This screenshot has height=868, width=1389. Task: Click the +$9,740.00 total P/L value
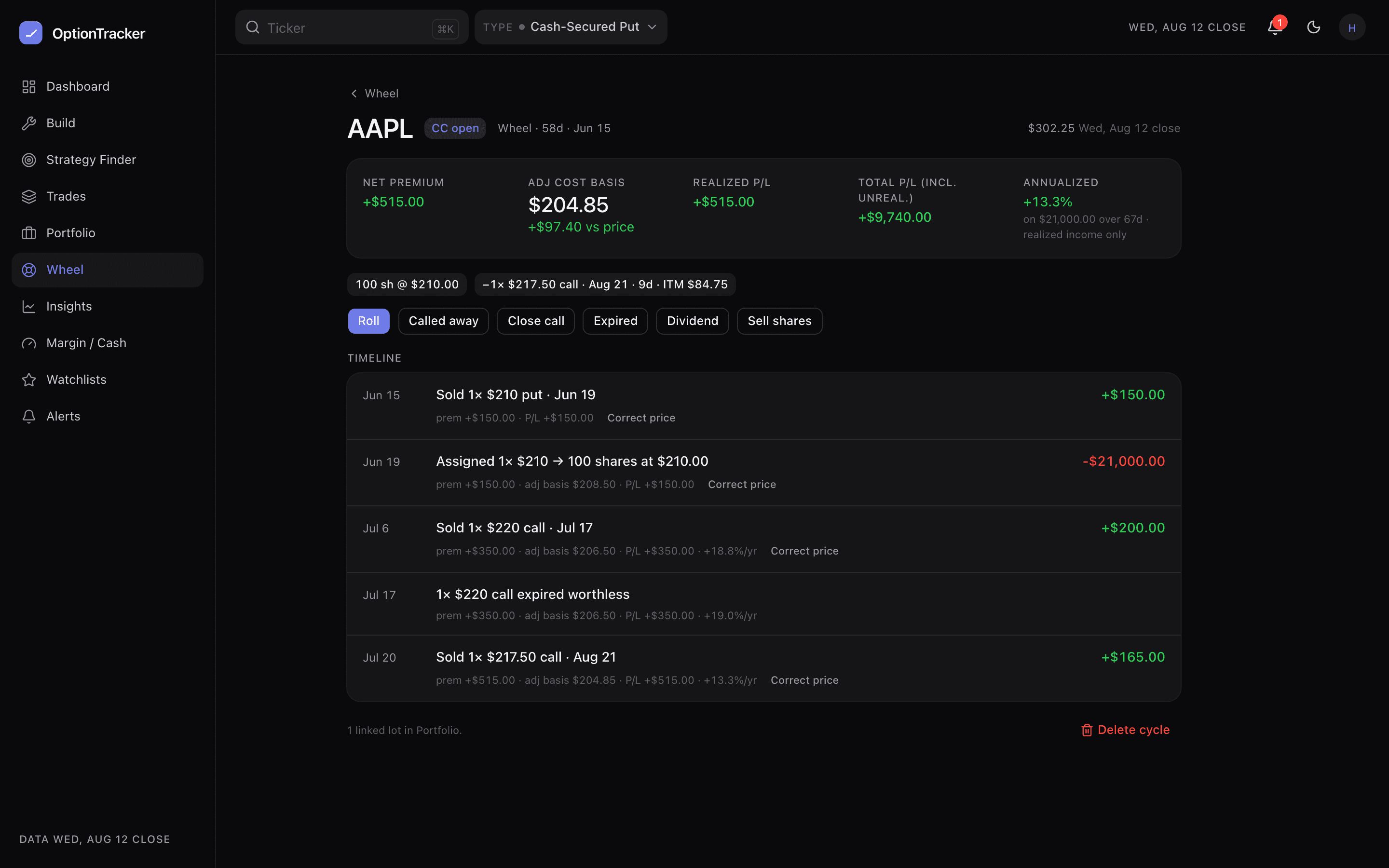tap(894, 217)
